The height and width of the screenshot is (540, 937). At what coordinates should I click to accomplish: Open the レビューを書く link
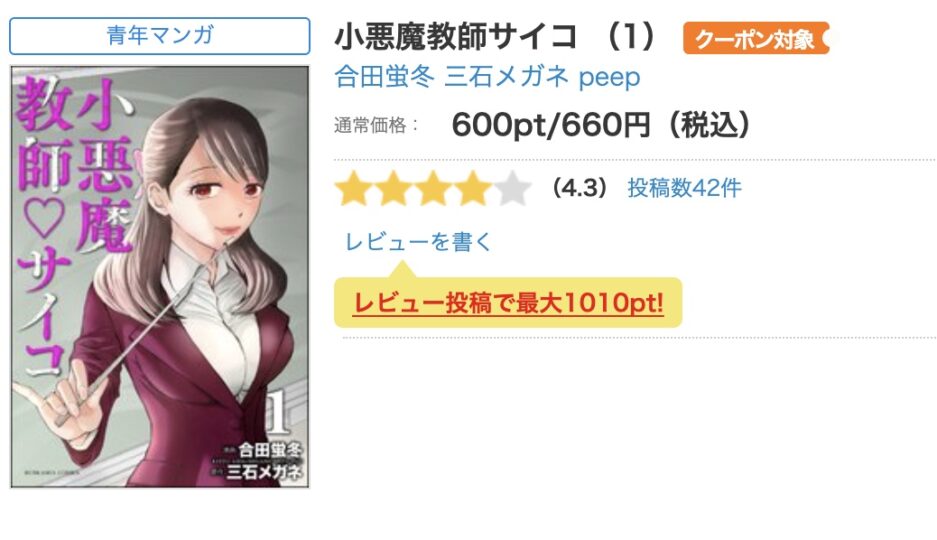pyautogui.click(x=418, y=241)
